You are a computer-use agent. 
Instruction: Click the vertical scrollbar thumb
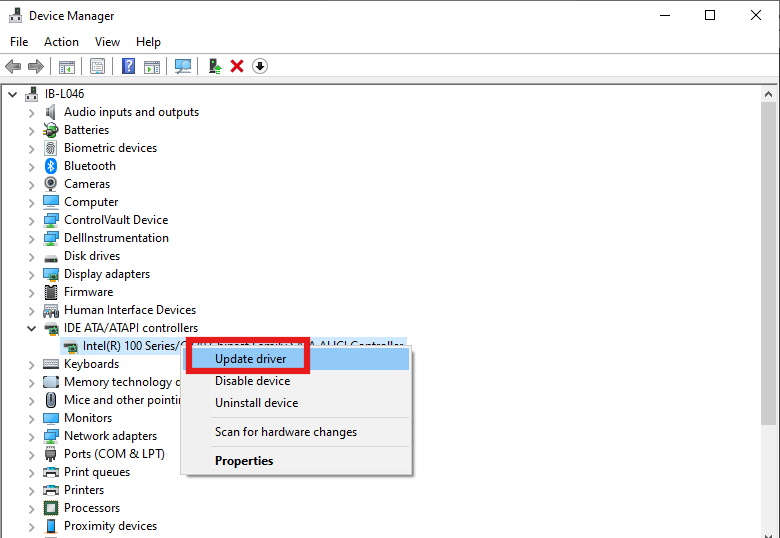pos(768,264)
